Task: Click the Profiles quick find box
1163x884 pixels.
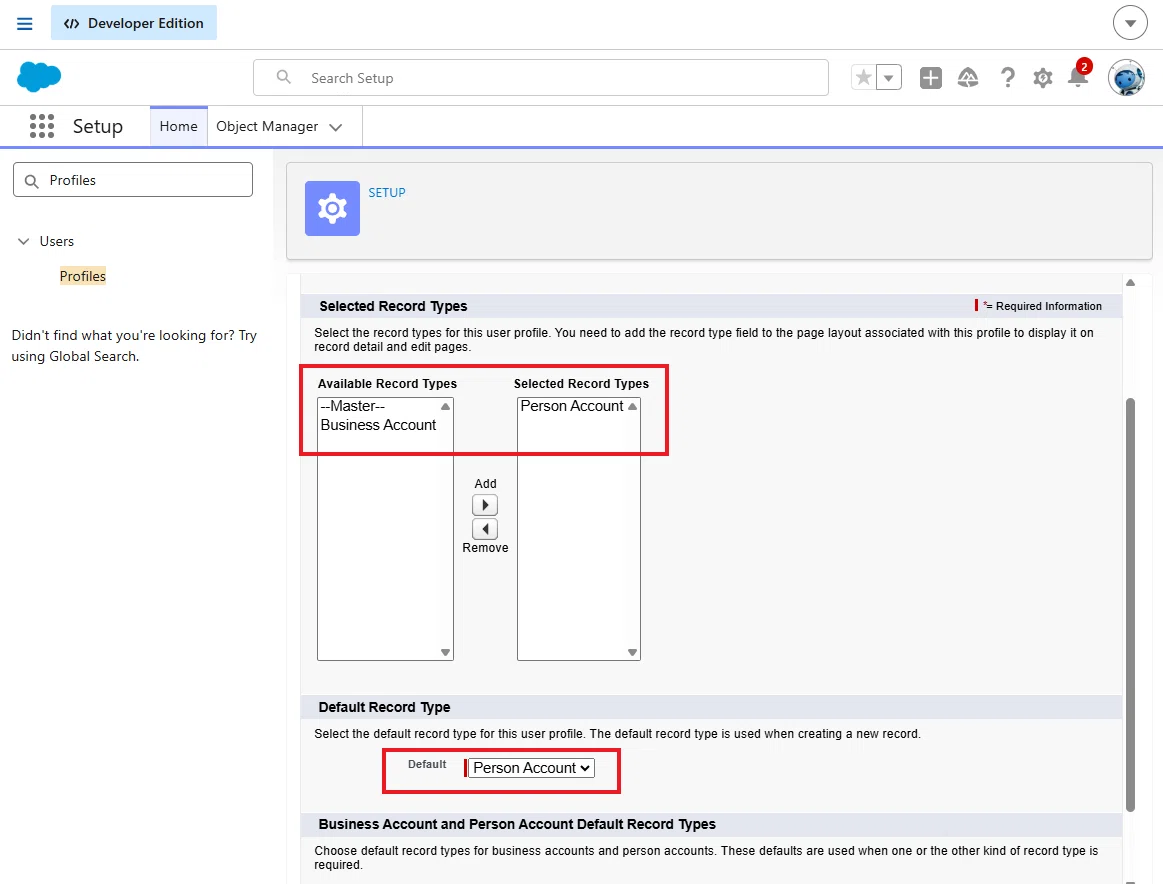Action: tap(133, 180)
